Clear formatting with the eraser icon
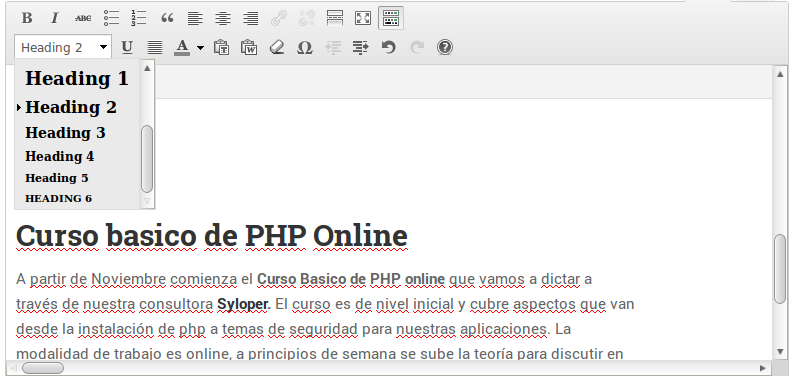Viewport: 792px width, 376px height. [x=277, y=48]
